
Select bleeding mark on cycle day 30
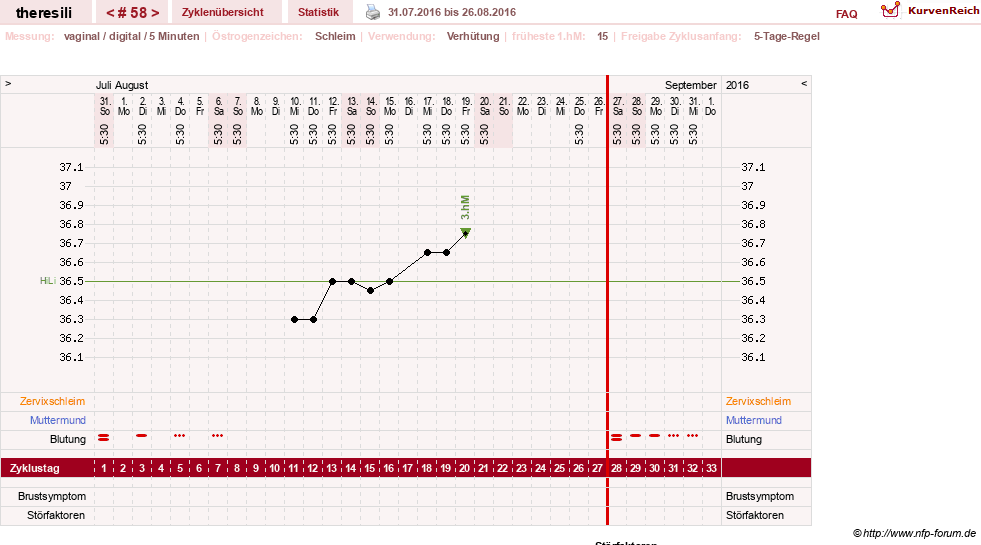654,435
